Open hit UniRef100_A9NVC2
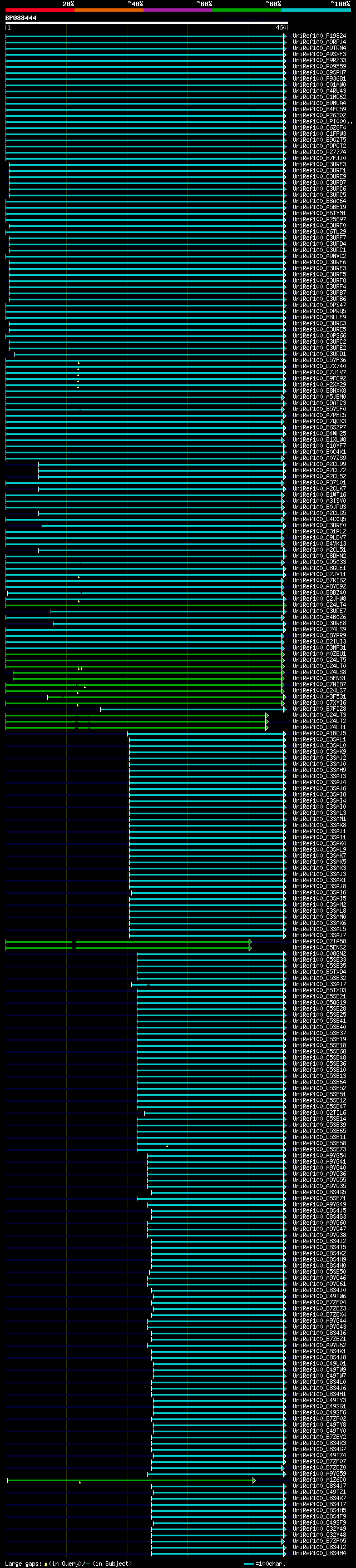Screen dimensions: 356x1568 coord(319,256)
